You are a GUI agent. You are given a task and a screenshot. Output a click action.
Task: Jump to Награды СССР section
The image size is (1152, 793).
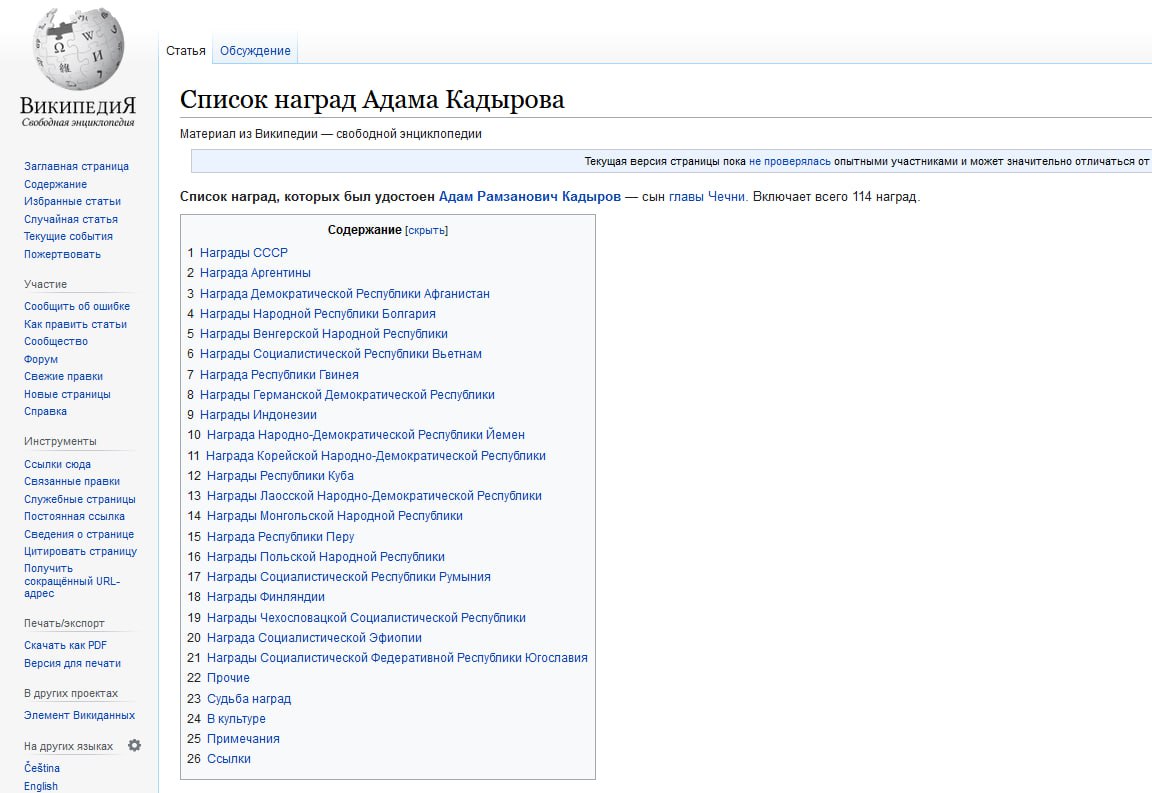tap(243, 253)
